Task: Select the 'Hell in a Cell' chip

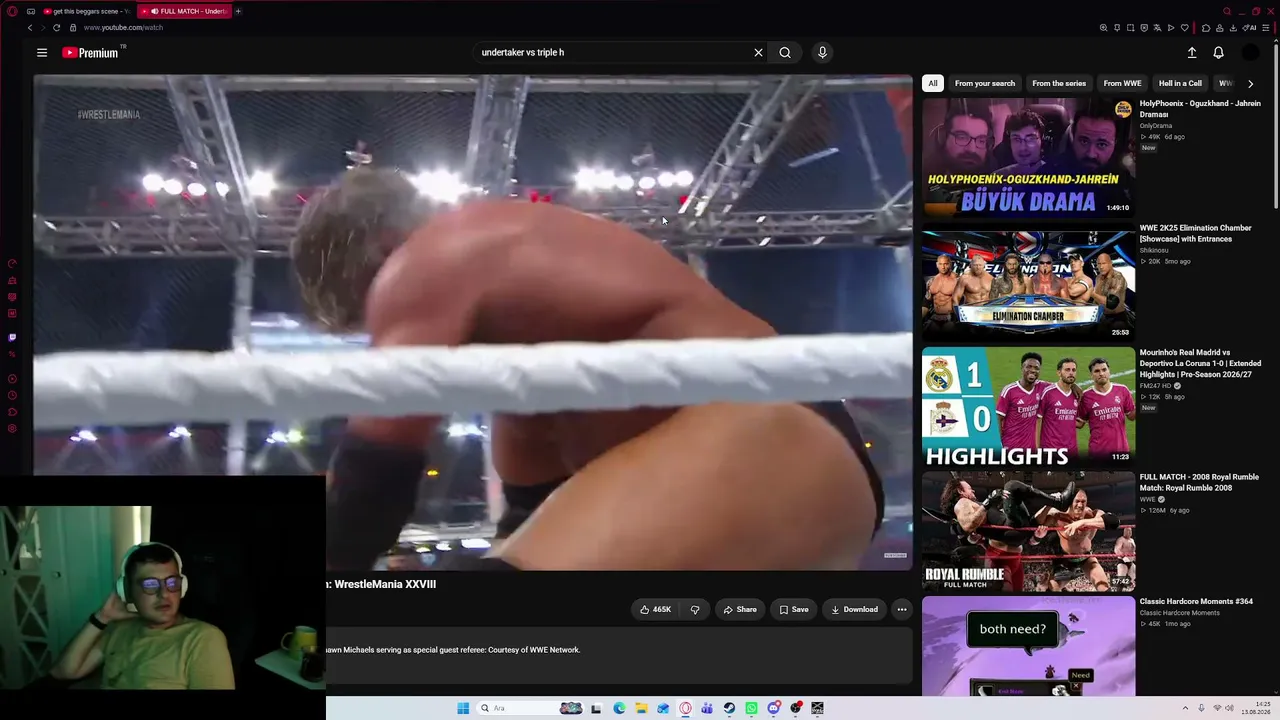Action: pos(1180,84)
